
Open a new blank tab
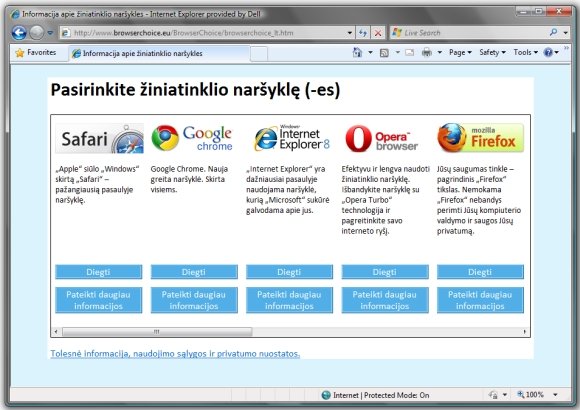tap(259, 54)
